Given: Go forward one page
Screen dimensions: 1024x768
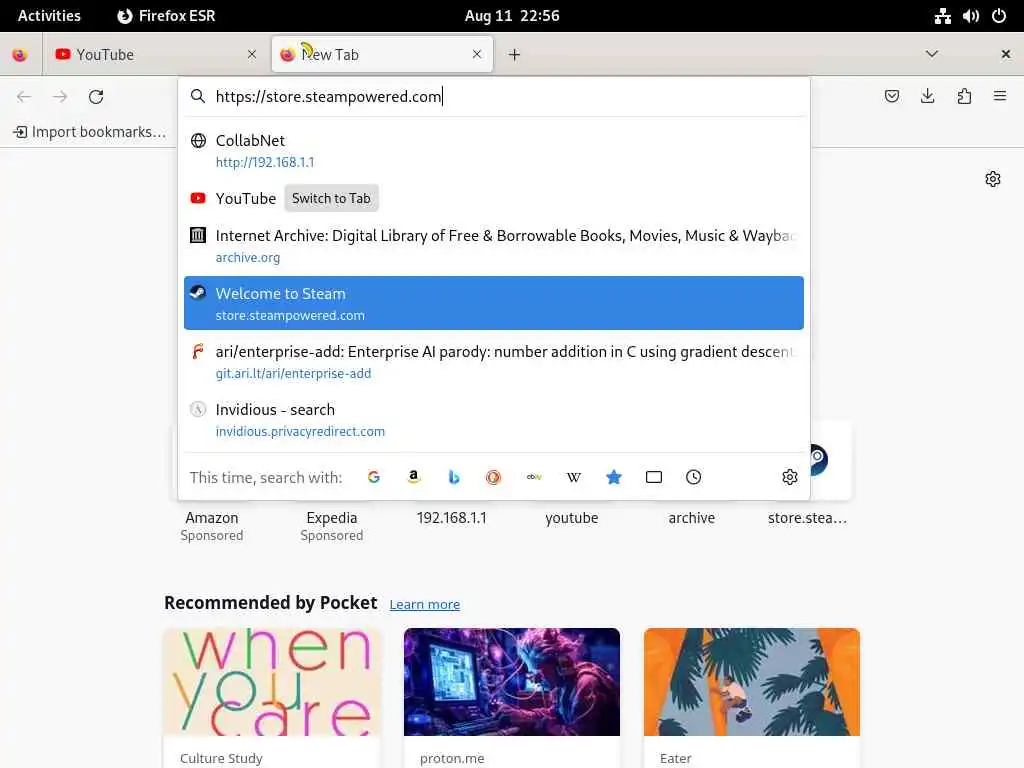Looking at the screenshot, I should coord(60,97).
